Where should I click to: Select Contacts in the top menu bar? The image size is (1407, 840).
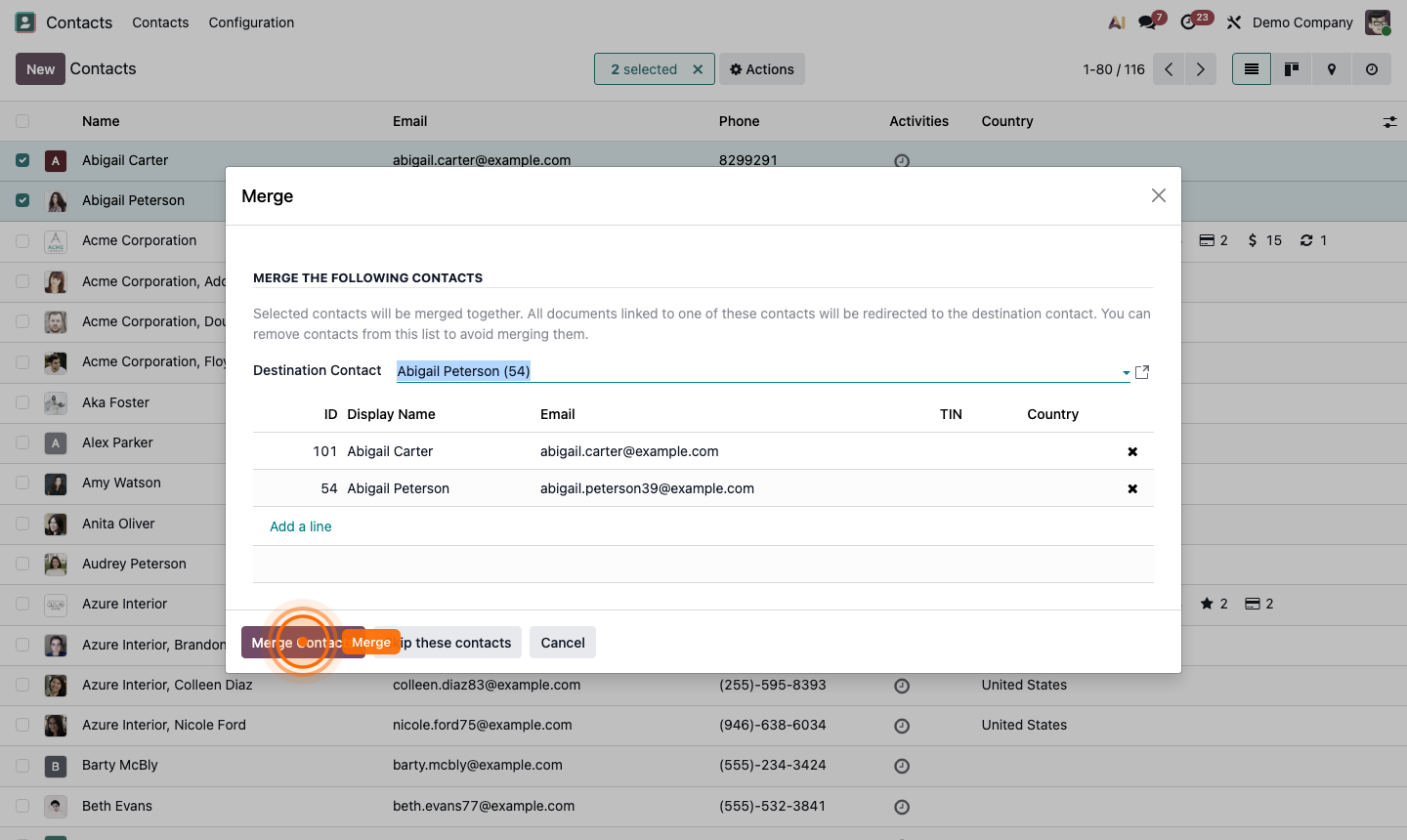160,21
